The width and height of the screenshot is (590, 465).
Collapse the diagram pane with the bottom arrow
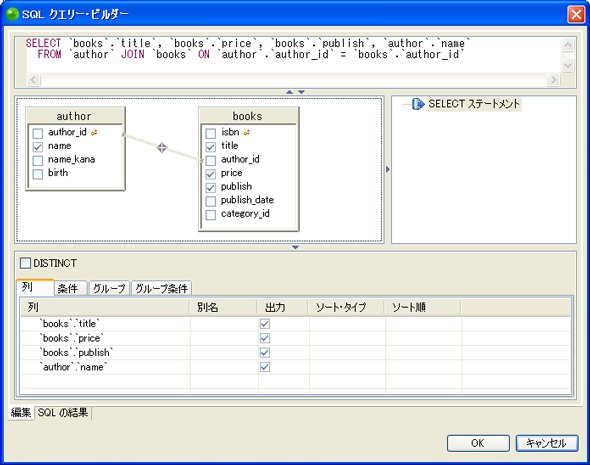(x=295, y=247)
